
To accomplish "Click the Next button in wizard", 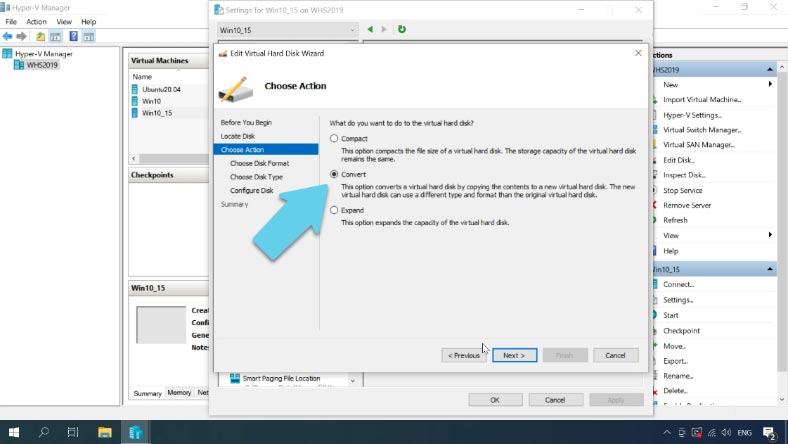I will [514, 355].
